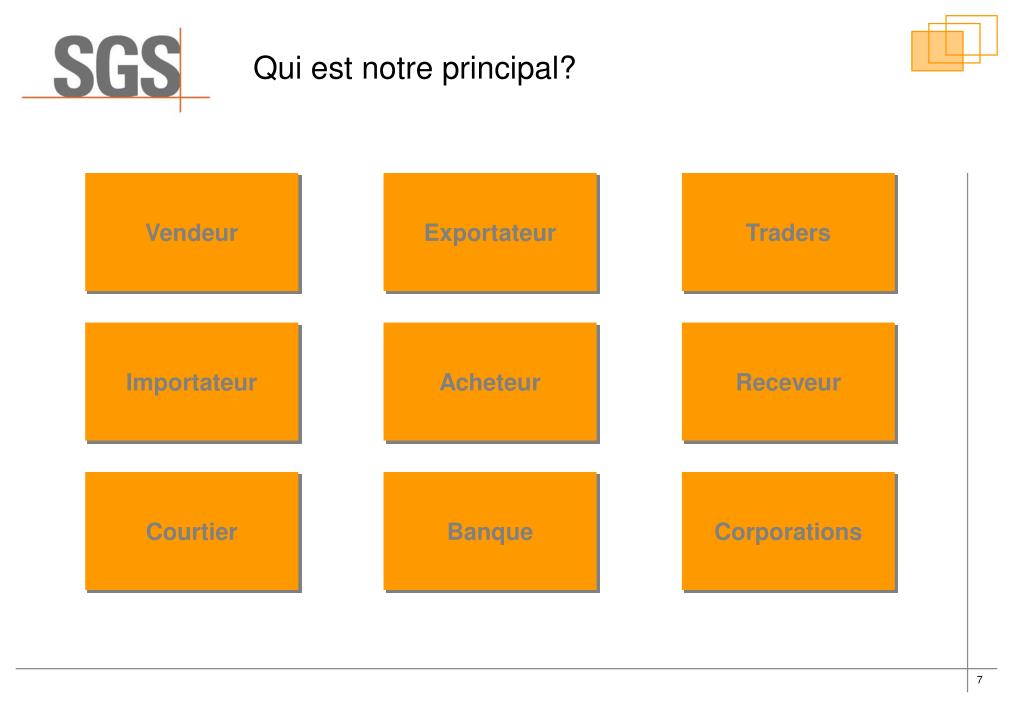Select the Exportateur box

(491, 233)
